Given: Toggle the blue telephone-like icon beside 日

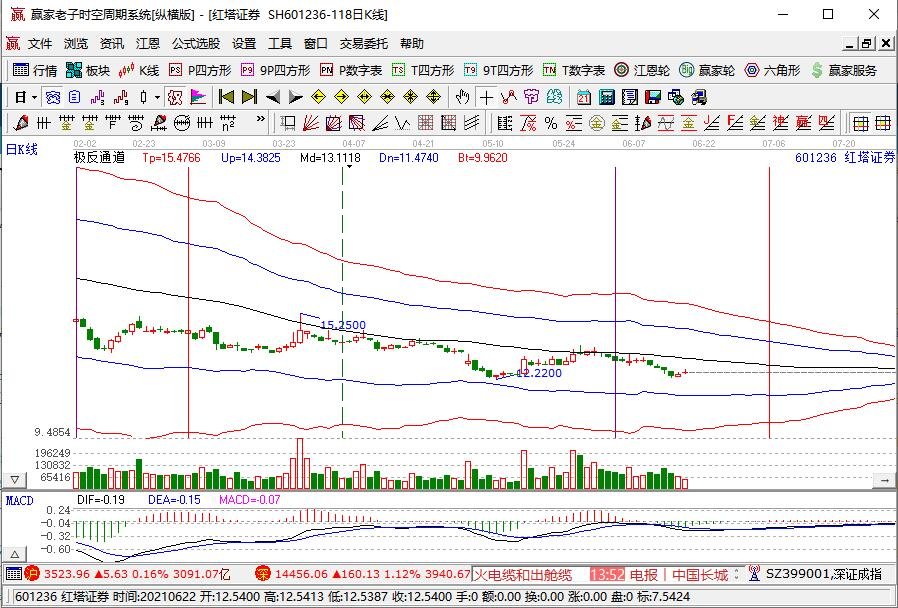Looking at the screenshot, I should click(x=53, y=97).
